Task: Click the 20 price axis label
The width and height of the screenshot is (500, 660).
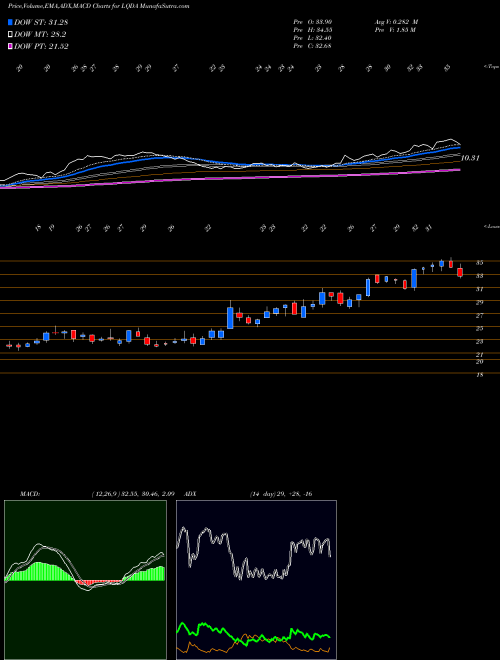Action: (x=479, y=361)
